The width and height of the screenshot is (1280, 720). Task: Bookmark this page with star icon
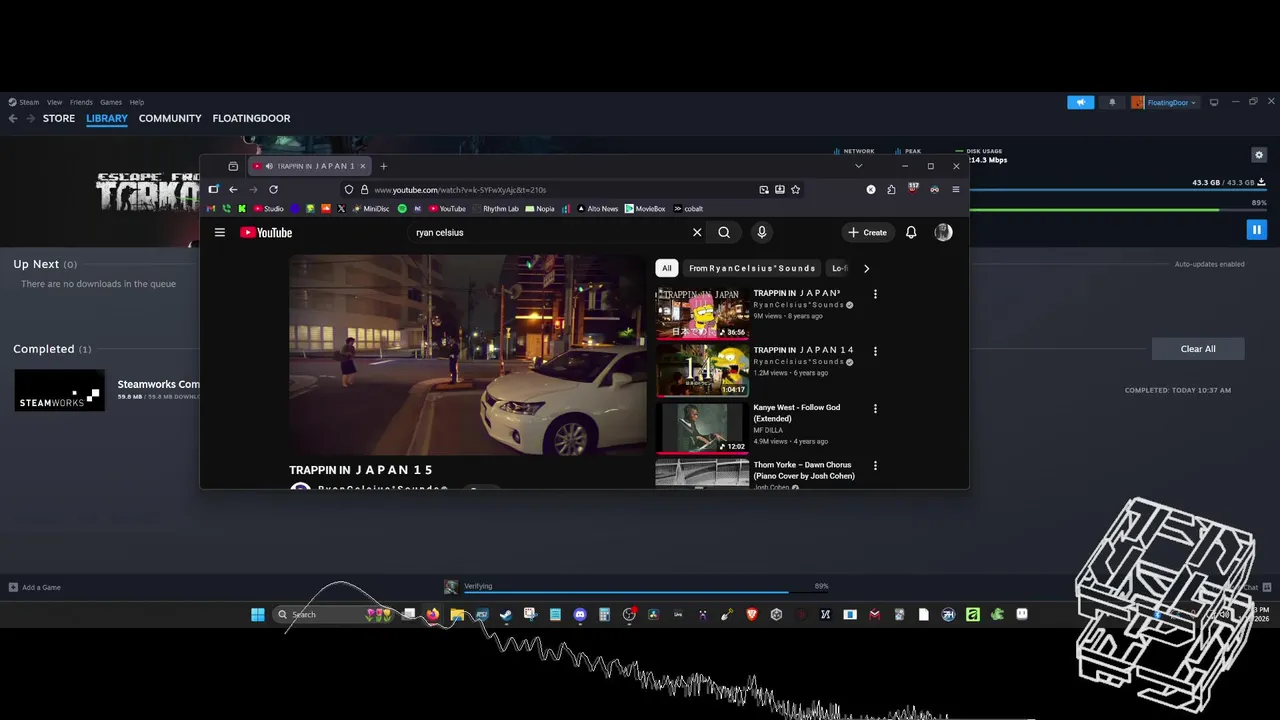point(796,189)
